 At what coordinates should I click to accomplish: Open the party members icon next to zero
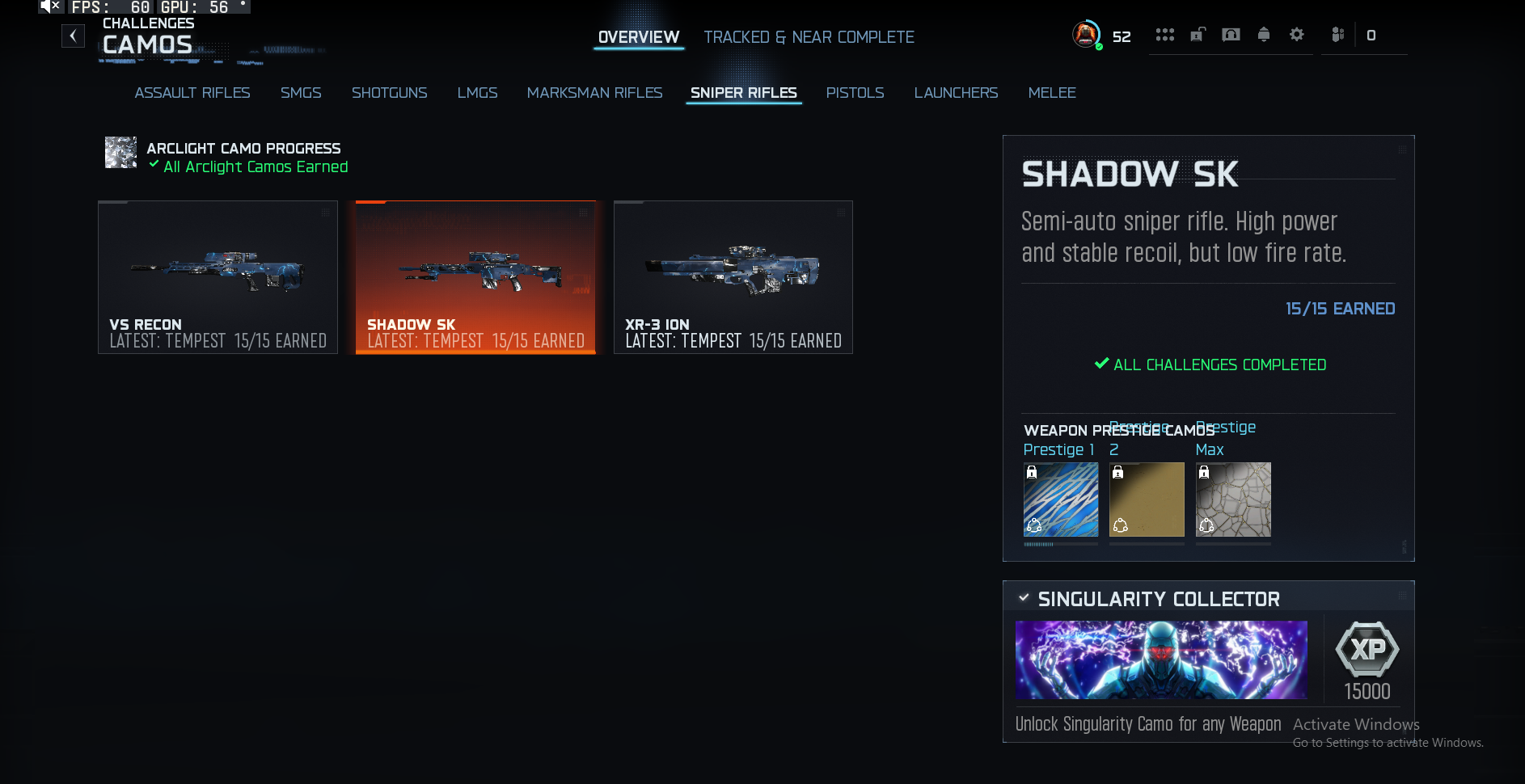coord(1337,35)
